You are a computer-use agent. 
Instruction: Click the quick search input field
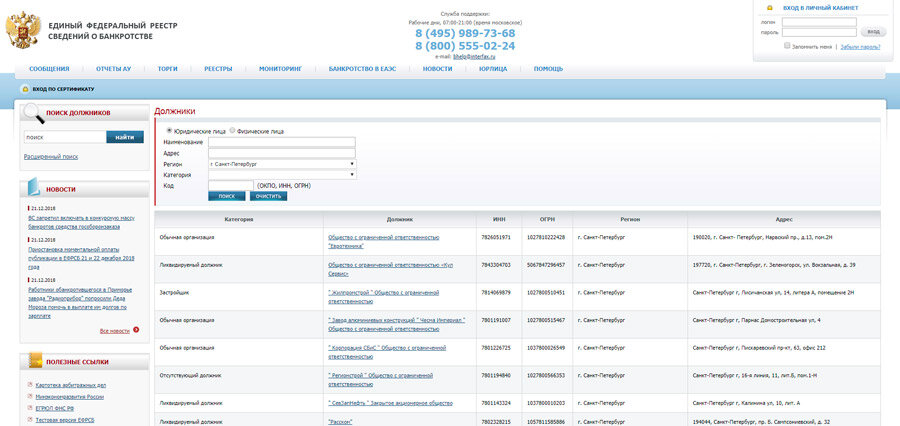65,137
